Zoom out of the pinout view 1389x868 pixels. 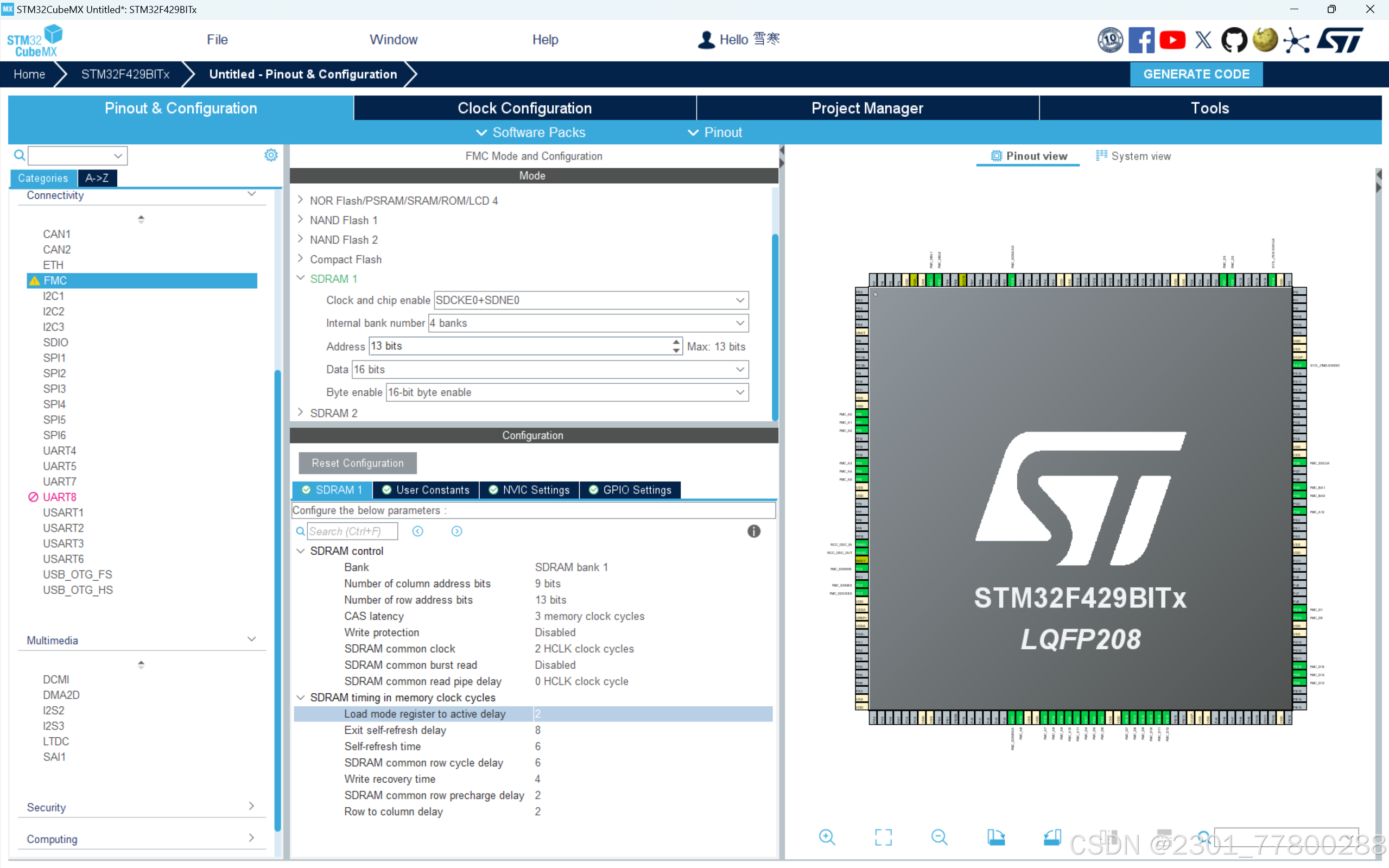click(939, 837)
